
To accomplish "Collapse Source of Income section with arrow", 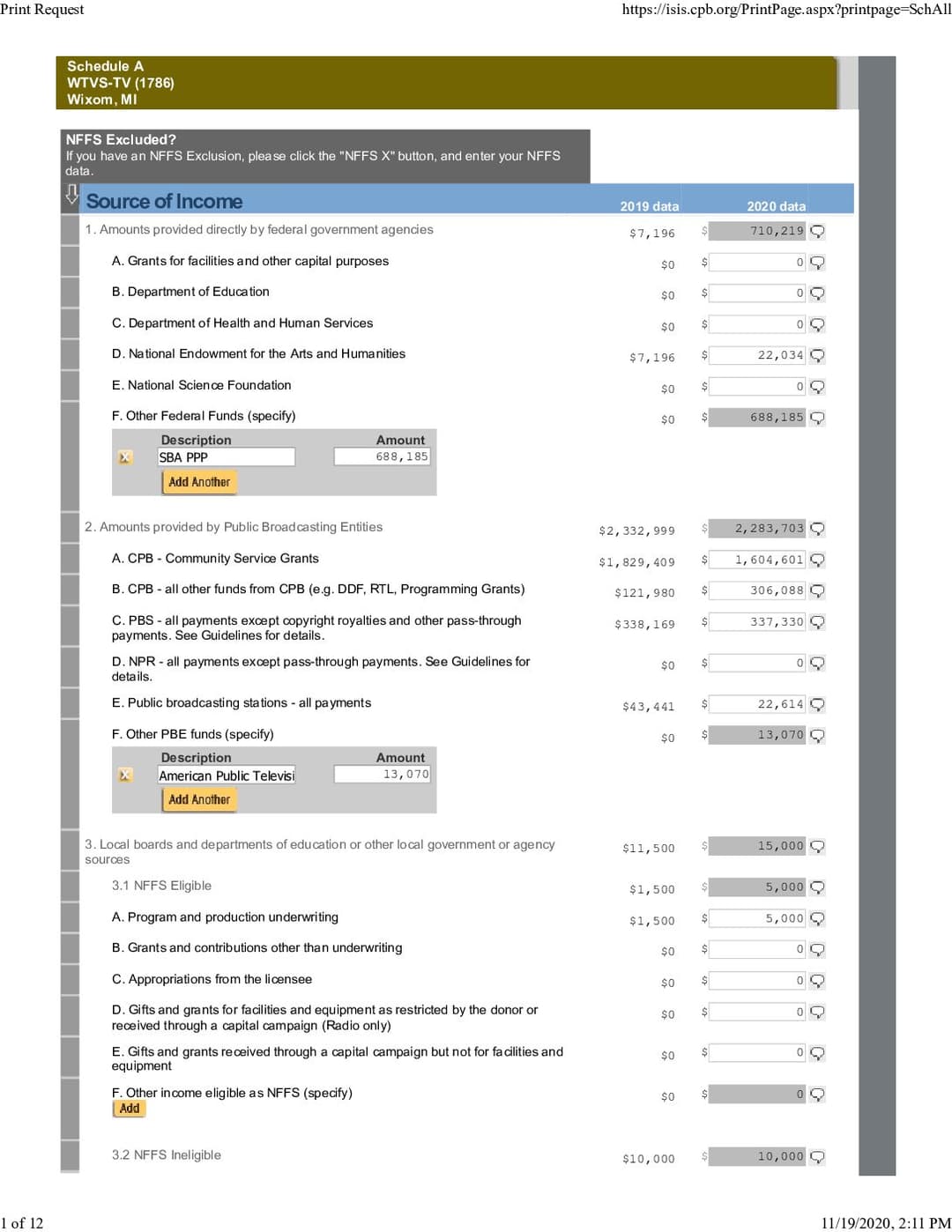I will tap(71, 195).
